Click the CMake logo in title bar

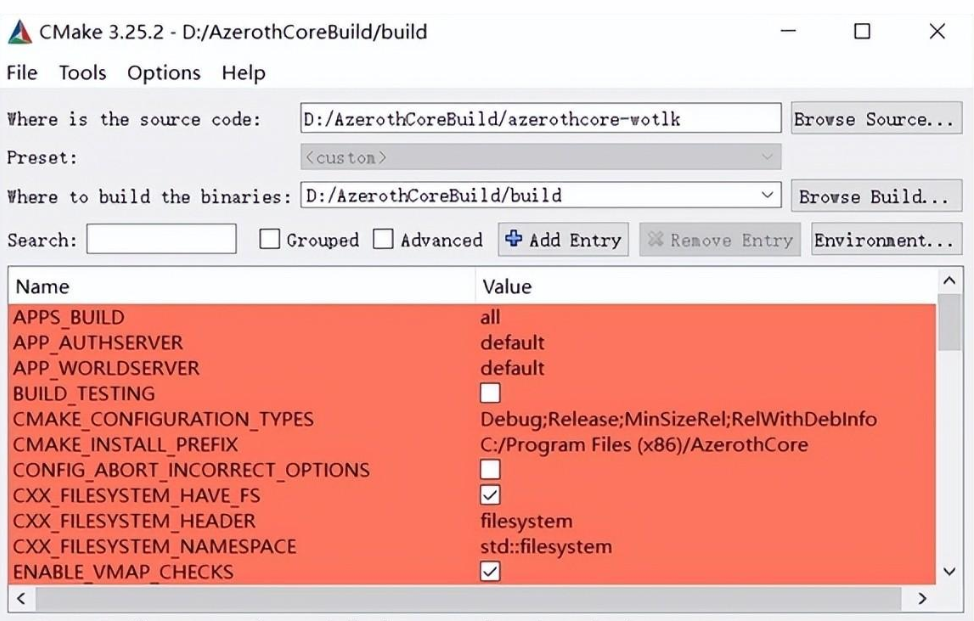pyautogui.click(x=19, y=32)
